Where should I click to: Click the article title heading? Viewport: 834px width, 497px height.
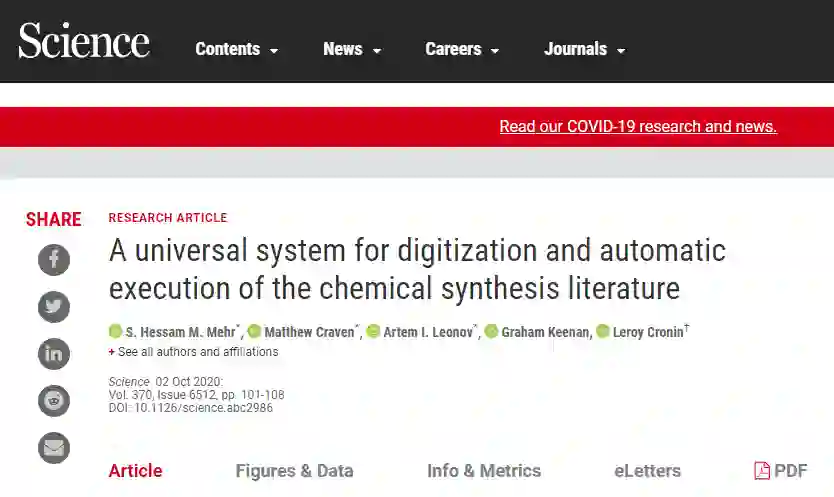coord(417,269)
